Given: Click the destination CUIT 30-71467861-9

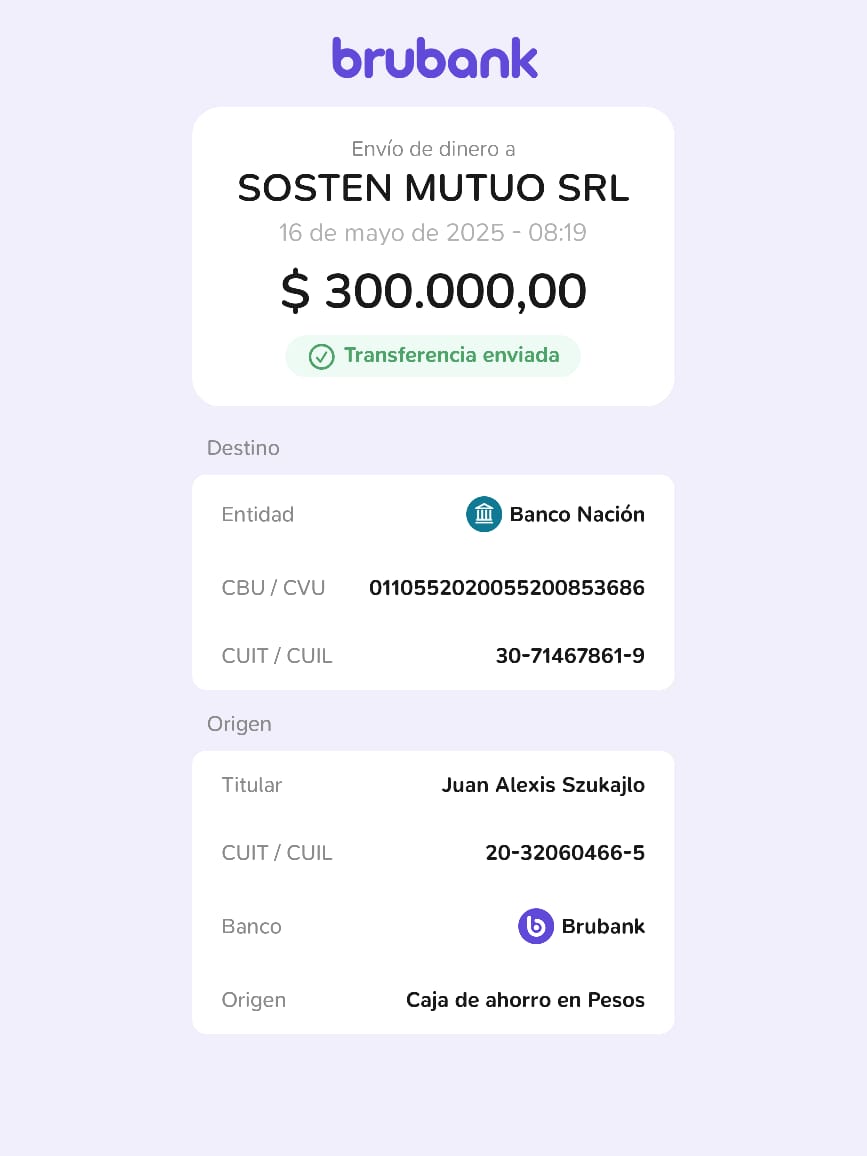Looking at the screenshot, I should point(570,656).
